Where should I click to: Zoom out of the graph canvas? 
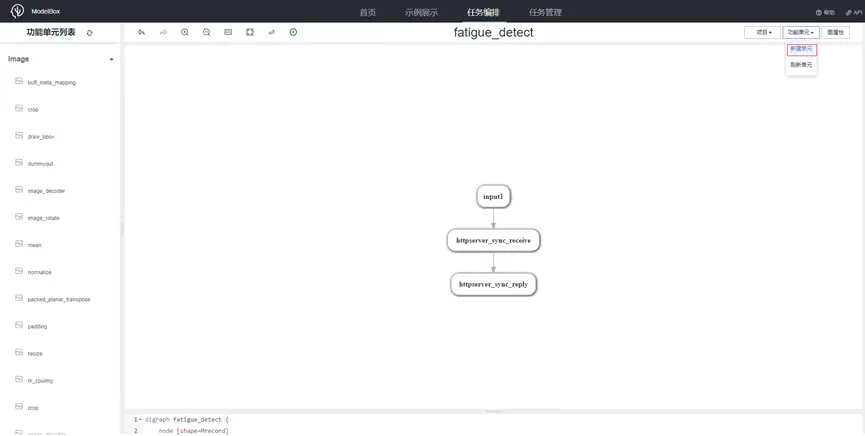(x=206, y=33)
